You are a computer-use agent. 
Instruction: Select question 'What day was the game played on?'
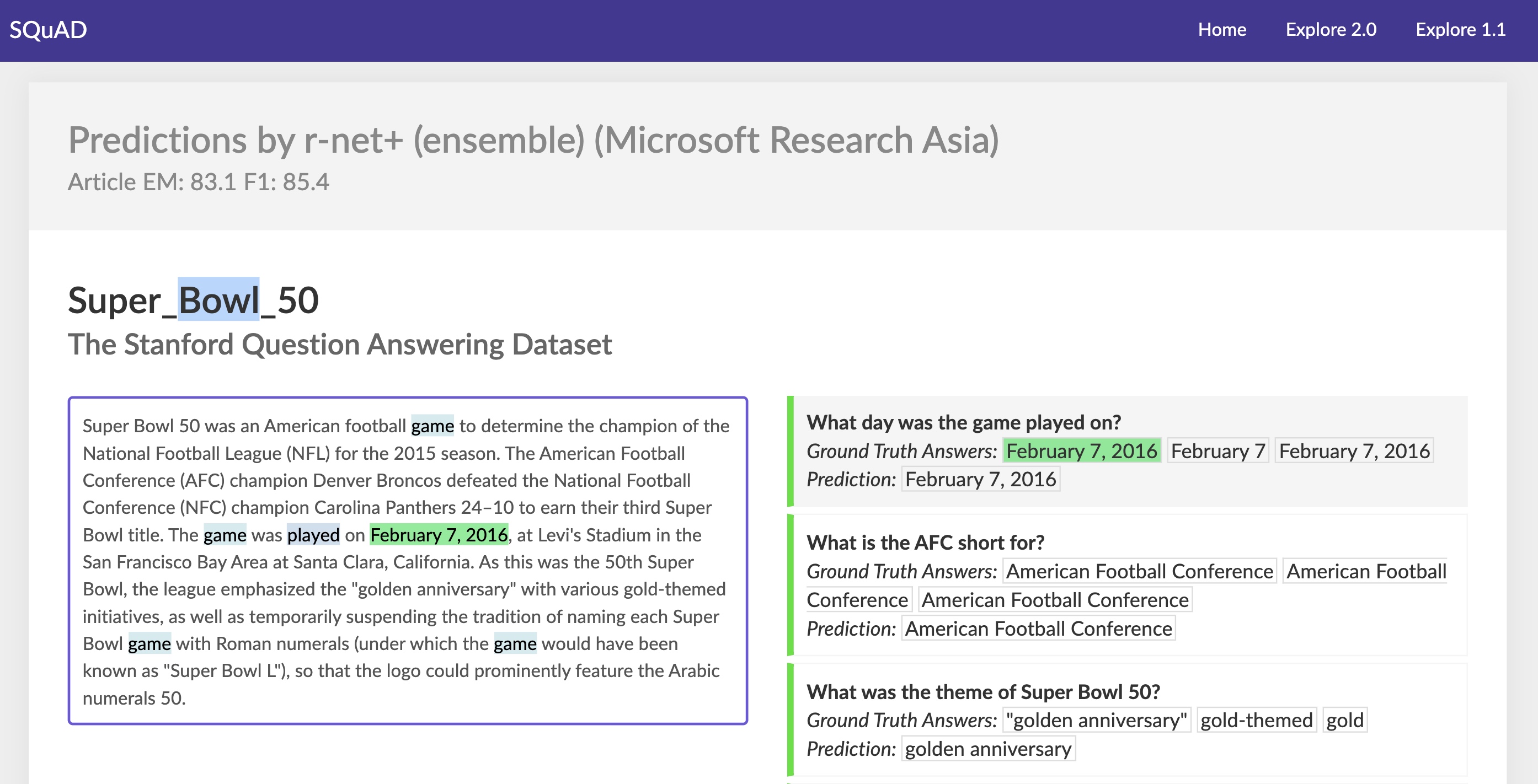pos(963,422)
